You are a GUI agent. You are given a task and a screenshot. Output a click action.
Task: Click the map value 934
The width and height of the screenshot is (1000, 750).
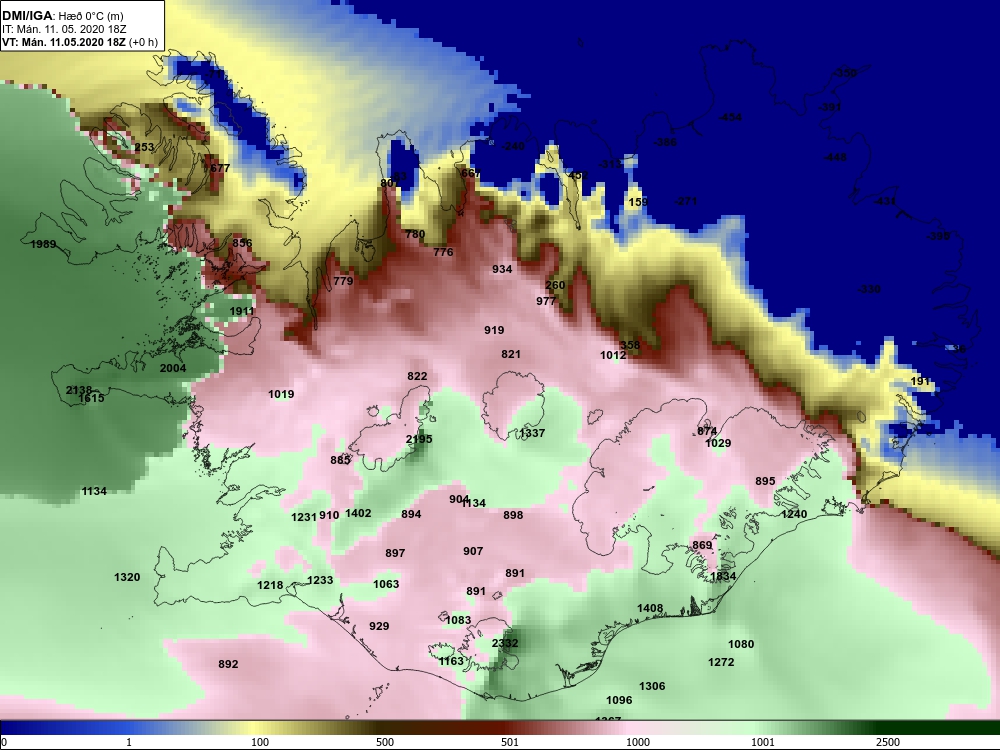coord(503,269)
